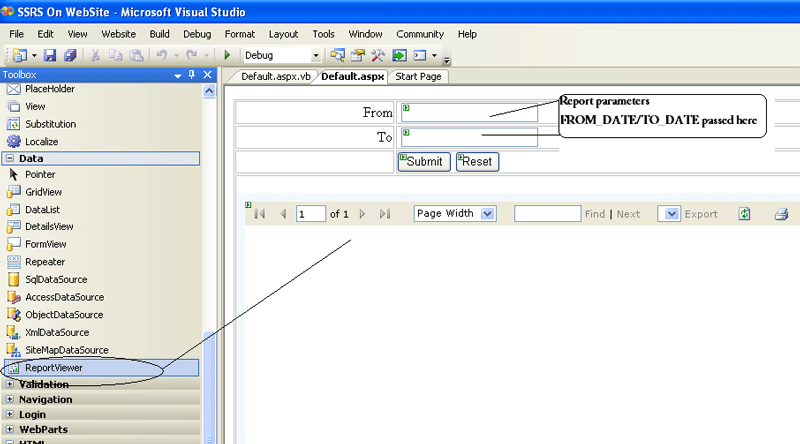Viewport: 800px width, 444px height.
Task: Select the XmlDataSource toolbox item
Action: (48, 333)
